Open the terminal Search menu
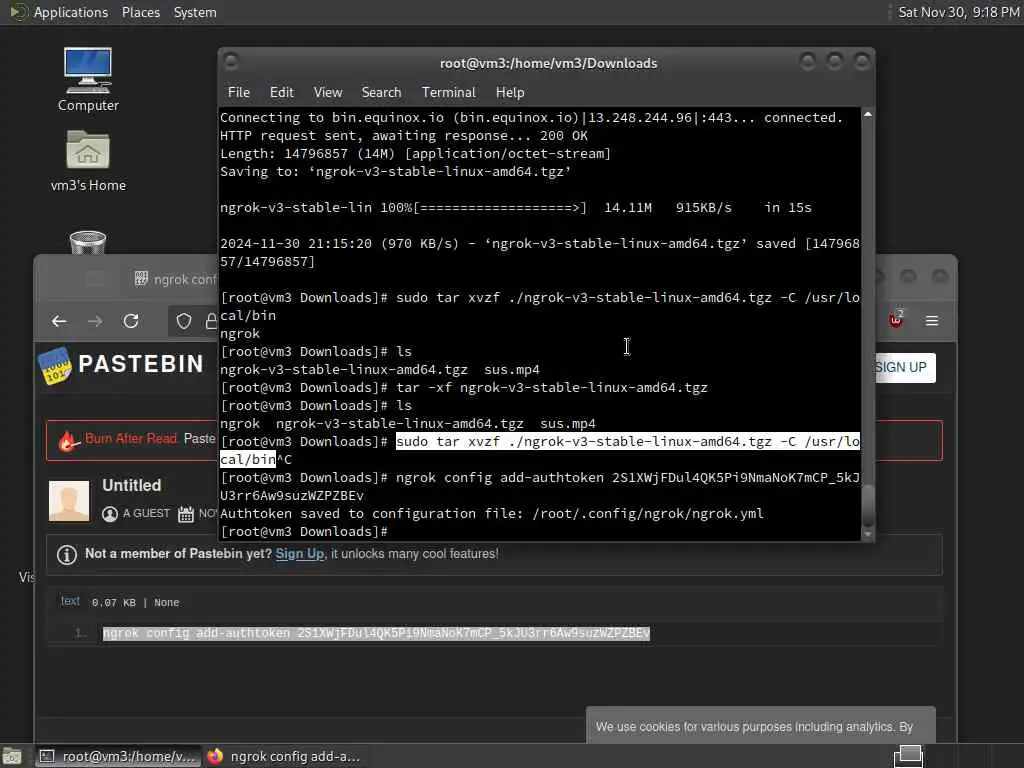The width and height of the screenshot is (1024, 768). pos(381,92)
